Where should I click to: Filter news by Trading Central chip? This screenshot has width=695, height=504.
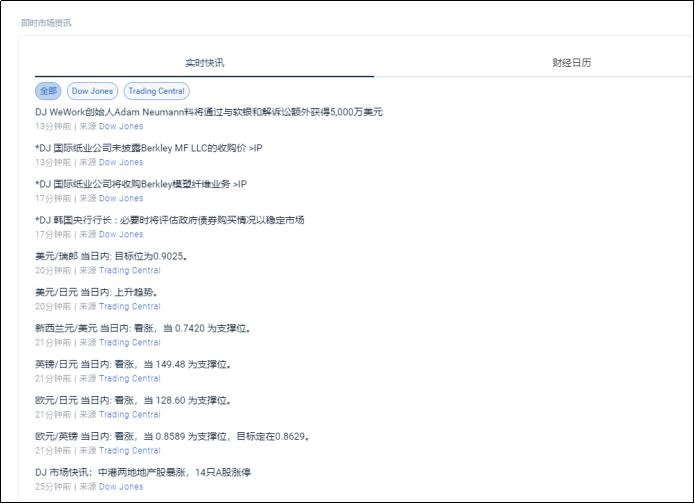pyautogui.click(x=156, y=91)
